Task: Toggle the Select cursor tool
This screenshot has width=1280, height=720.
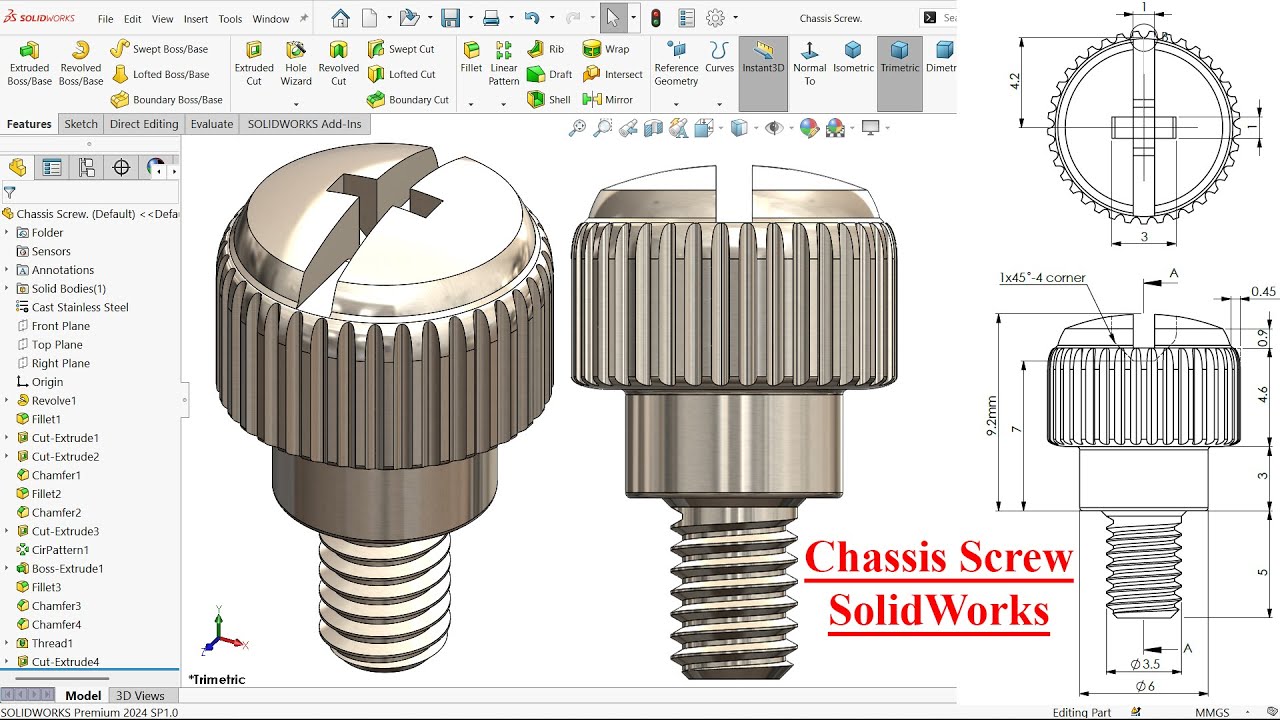Action: point(613,18)
